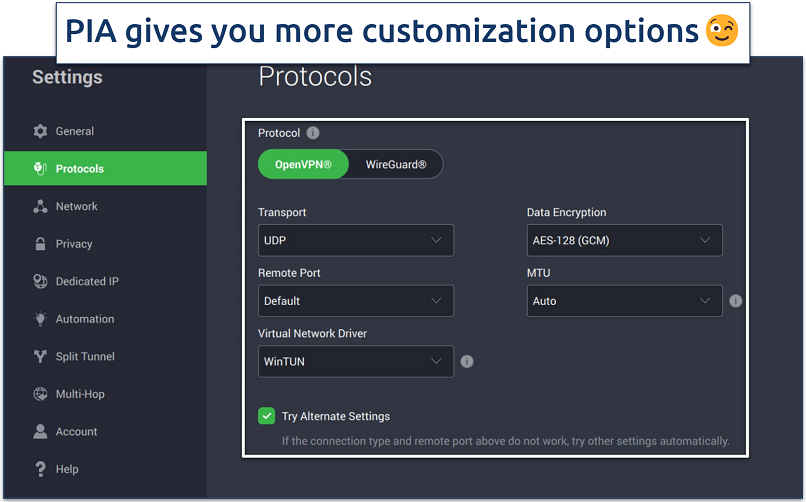
Task: Select the OpenVPN protocol option
Action: coord(304,165)
